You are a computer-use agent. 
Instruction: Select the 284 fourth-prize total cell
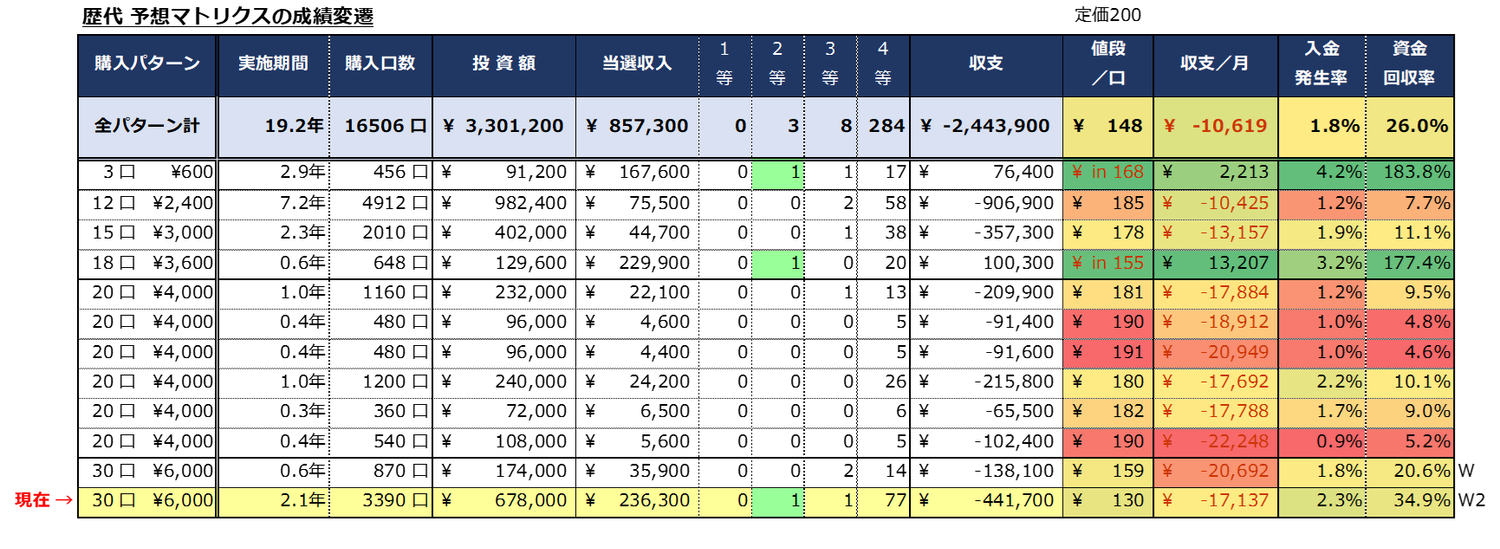[884, 126]
